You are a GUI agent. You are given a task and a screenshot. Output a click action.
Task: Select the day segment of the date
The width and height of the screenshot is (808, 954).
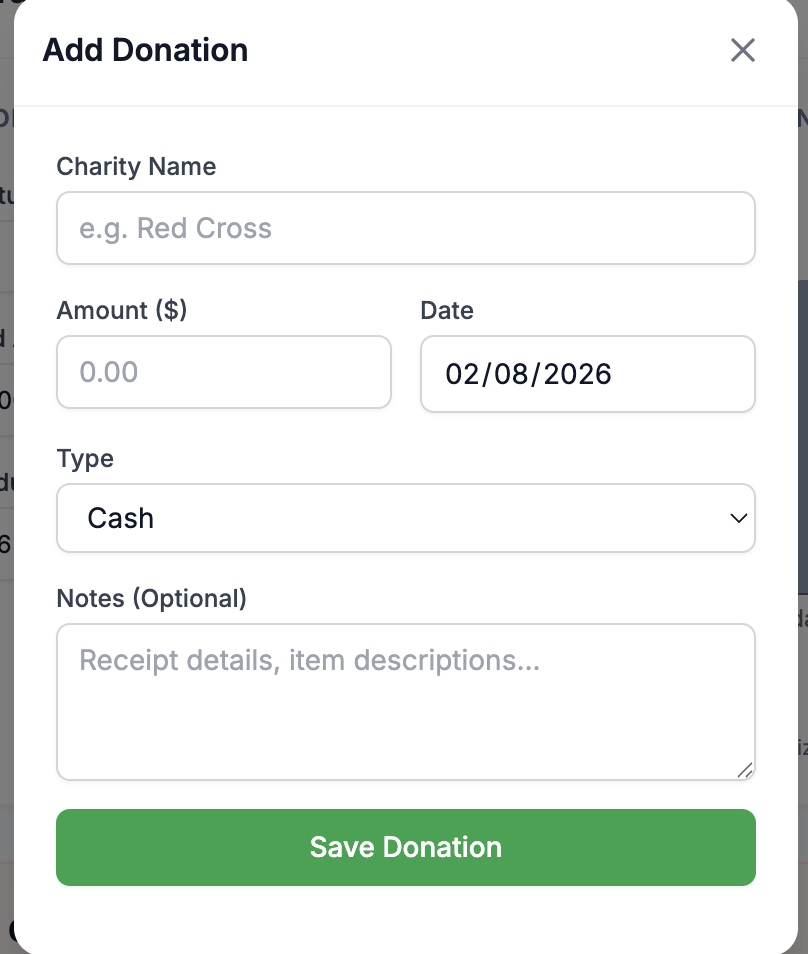coord(510,374)
